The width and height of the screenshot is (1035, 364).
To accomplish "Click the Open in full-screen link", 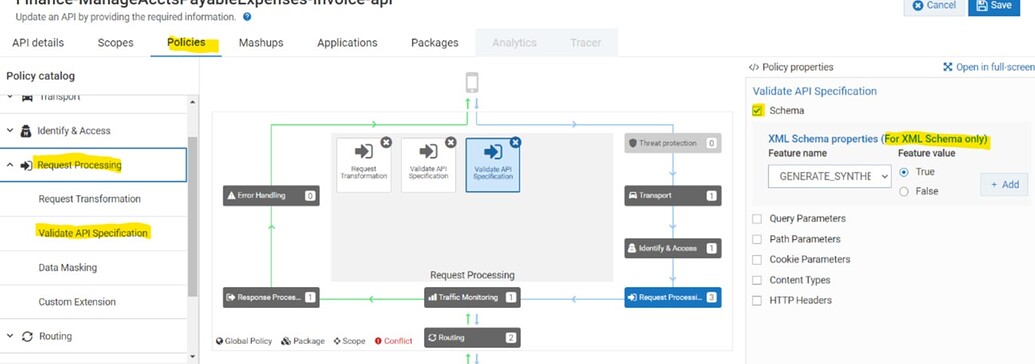I will (988, 67).
